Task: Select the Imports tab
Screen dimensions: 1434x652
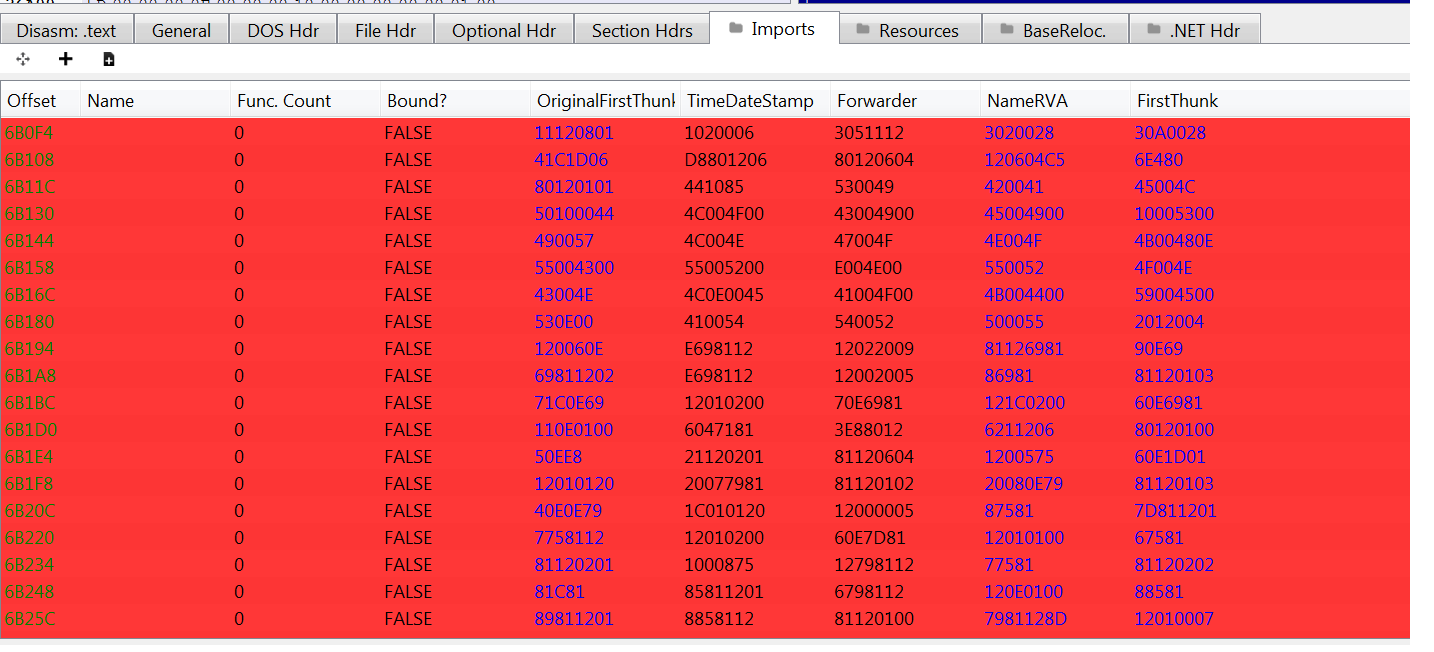Action: (x=774, y=28)
